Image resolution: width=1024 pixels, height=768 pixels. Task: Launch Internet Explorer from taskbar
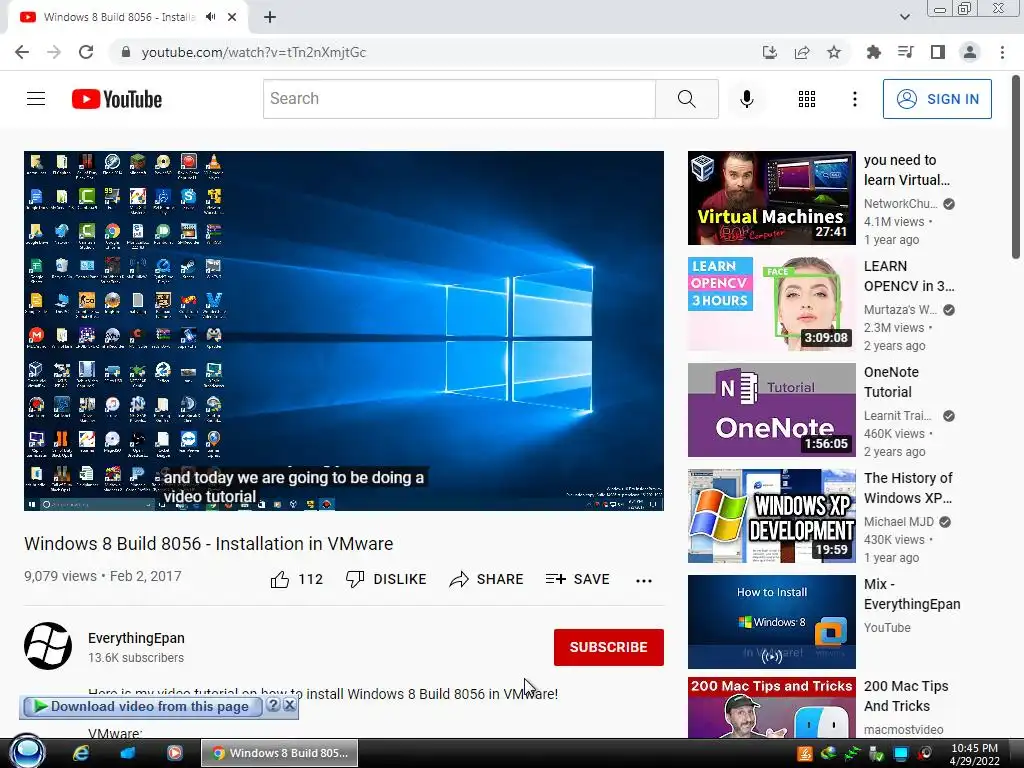point(81,753)
